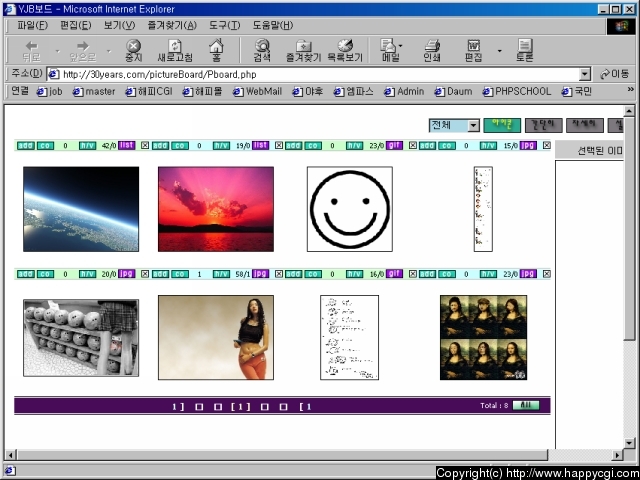Go to Home (홈) icon
The width and height of the screenshot is (640, 480).
pos(217,51)
